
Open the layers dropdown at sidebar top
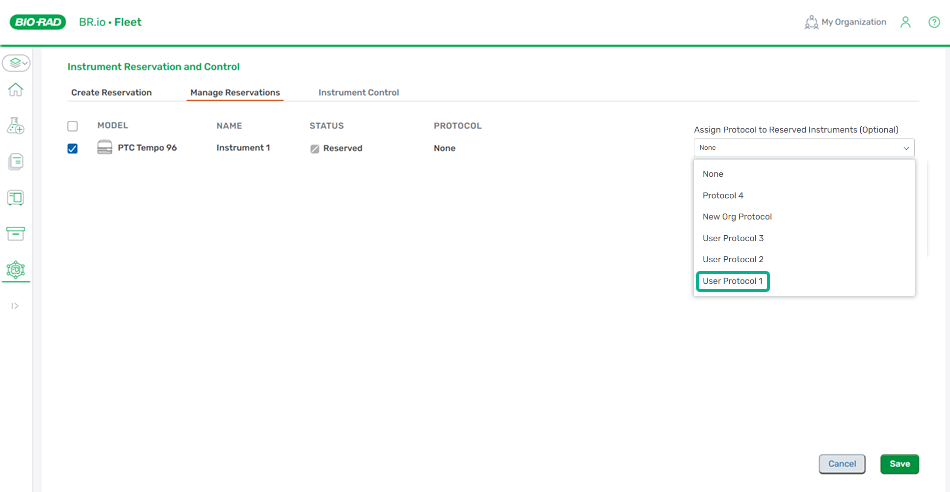16,63
